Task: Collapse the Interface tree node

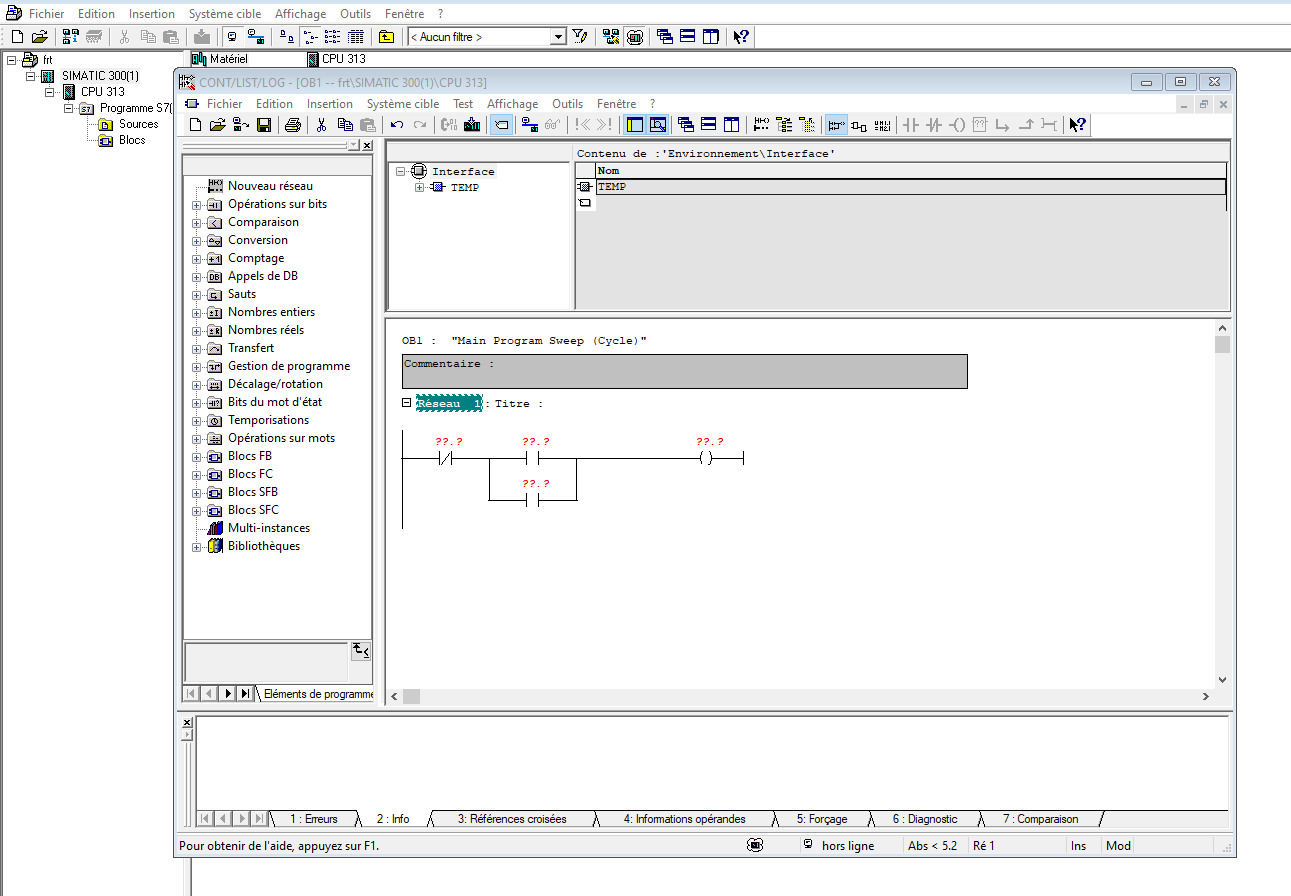Action: point(401,172)
